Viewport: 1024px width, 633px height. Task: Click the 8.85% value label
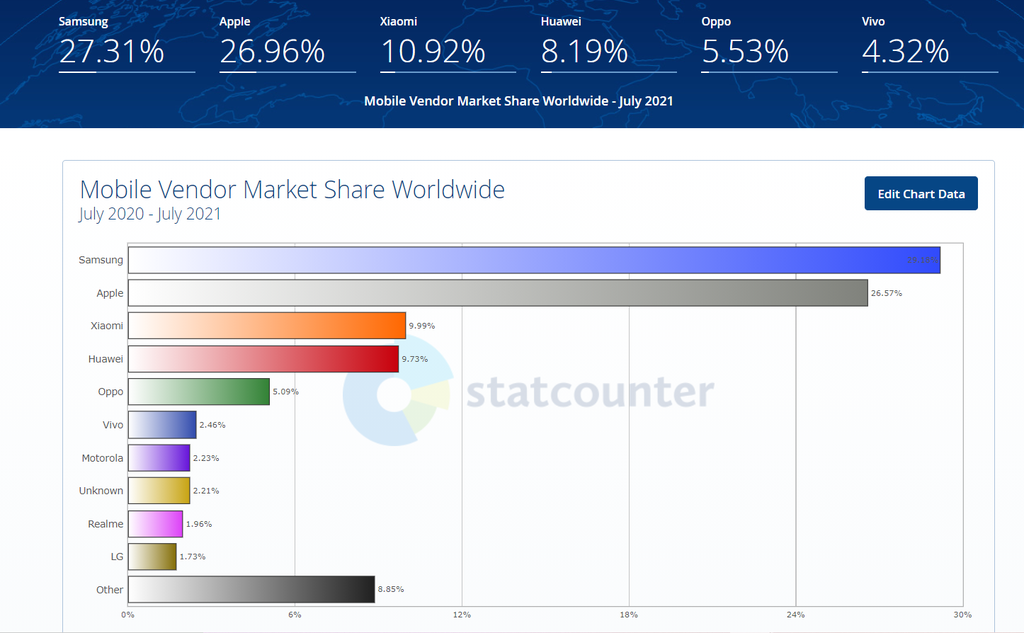point(391,589)
